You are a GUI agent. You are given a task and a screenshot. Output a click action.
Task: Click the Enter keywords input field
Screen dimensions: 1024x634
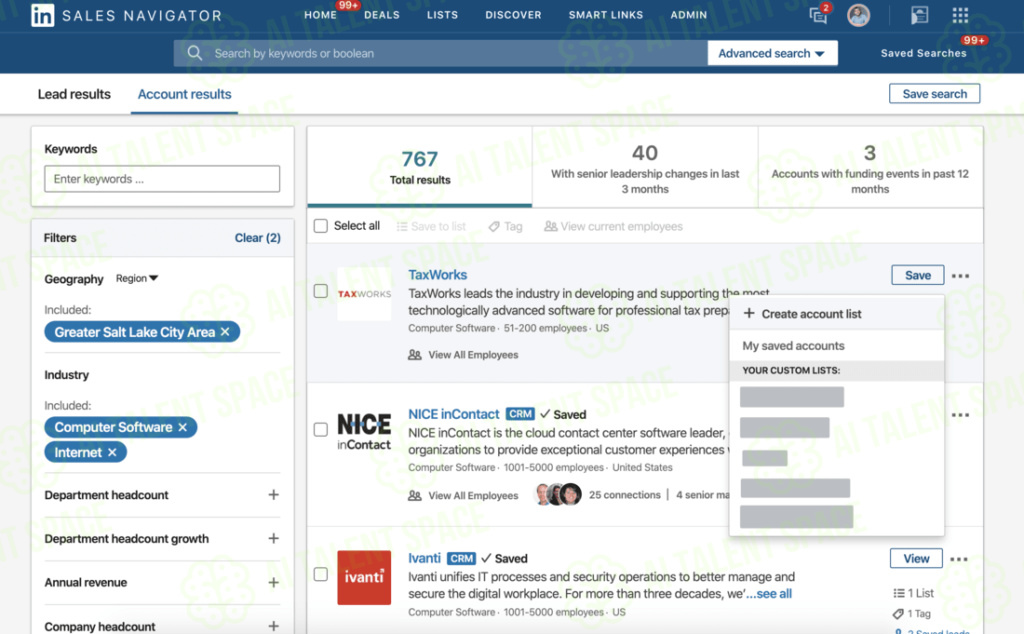click(x=162, y=179)
